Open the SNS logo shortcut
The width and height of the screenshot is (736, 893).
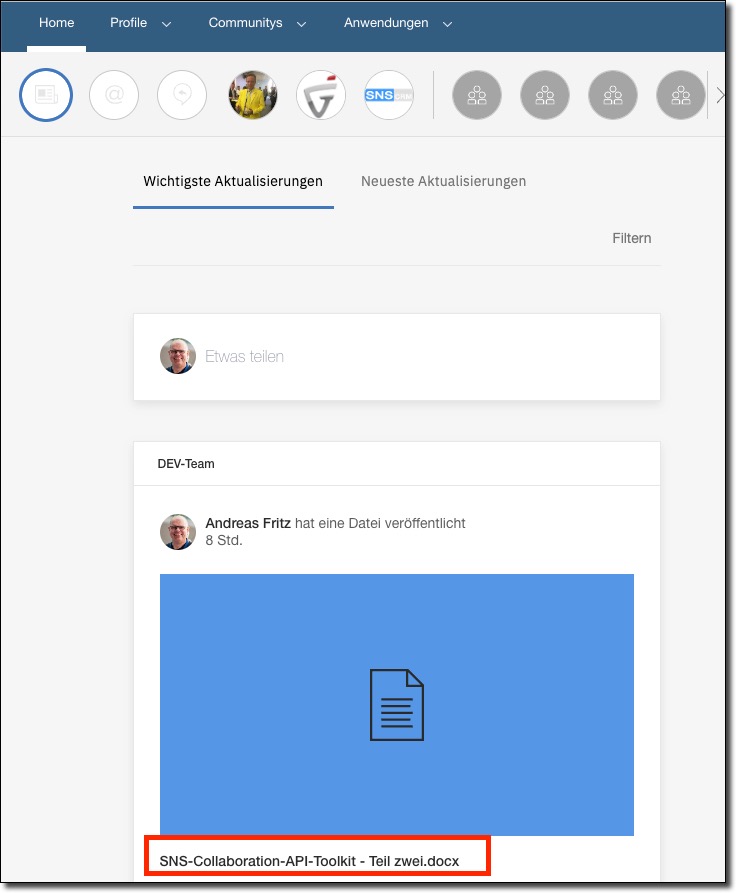[x=389, y=96]
